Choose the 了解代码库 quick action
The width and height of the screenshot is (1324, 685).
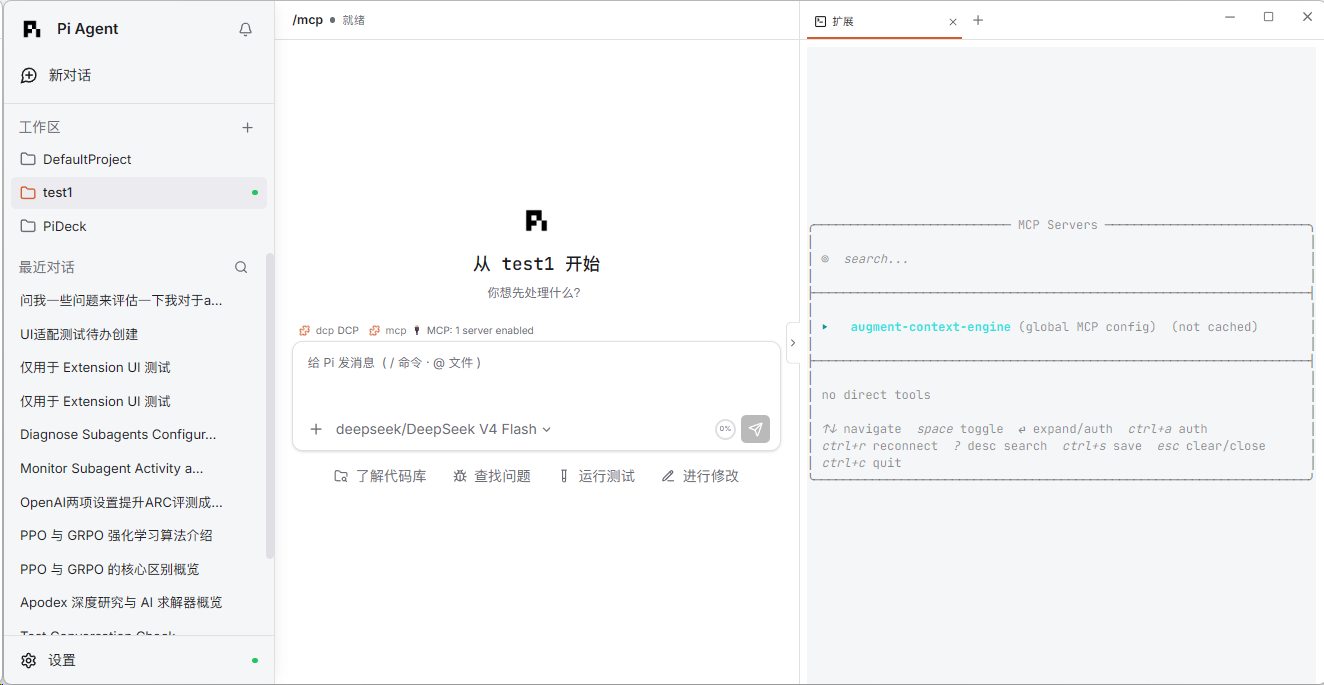pyautogui.click(x=380, y=476)
